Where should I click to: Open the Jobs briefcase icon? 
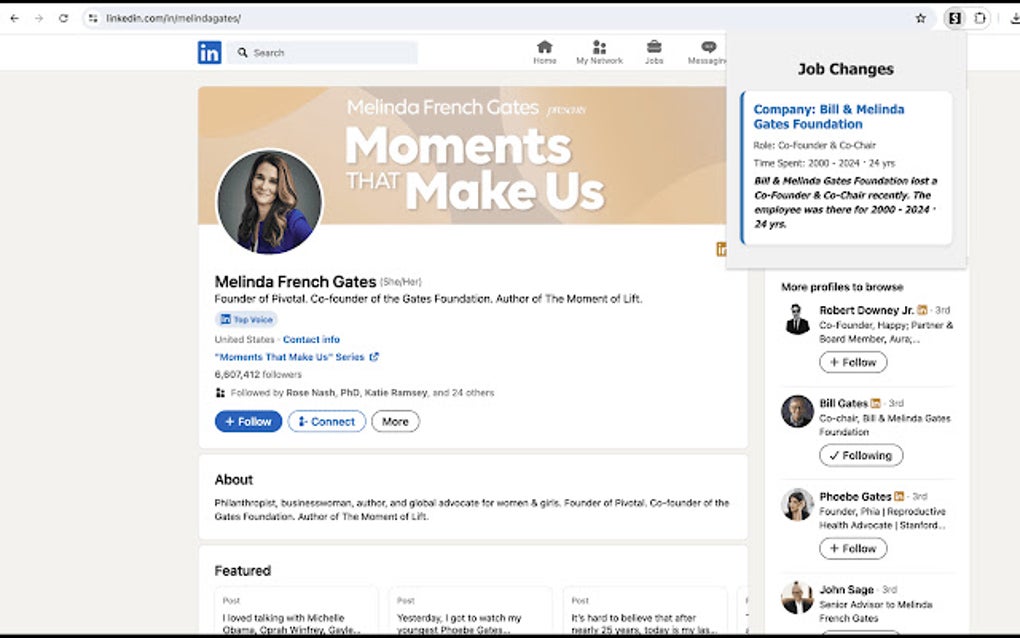pos(654,50)
